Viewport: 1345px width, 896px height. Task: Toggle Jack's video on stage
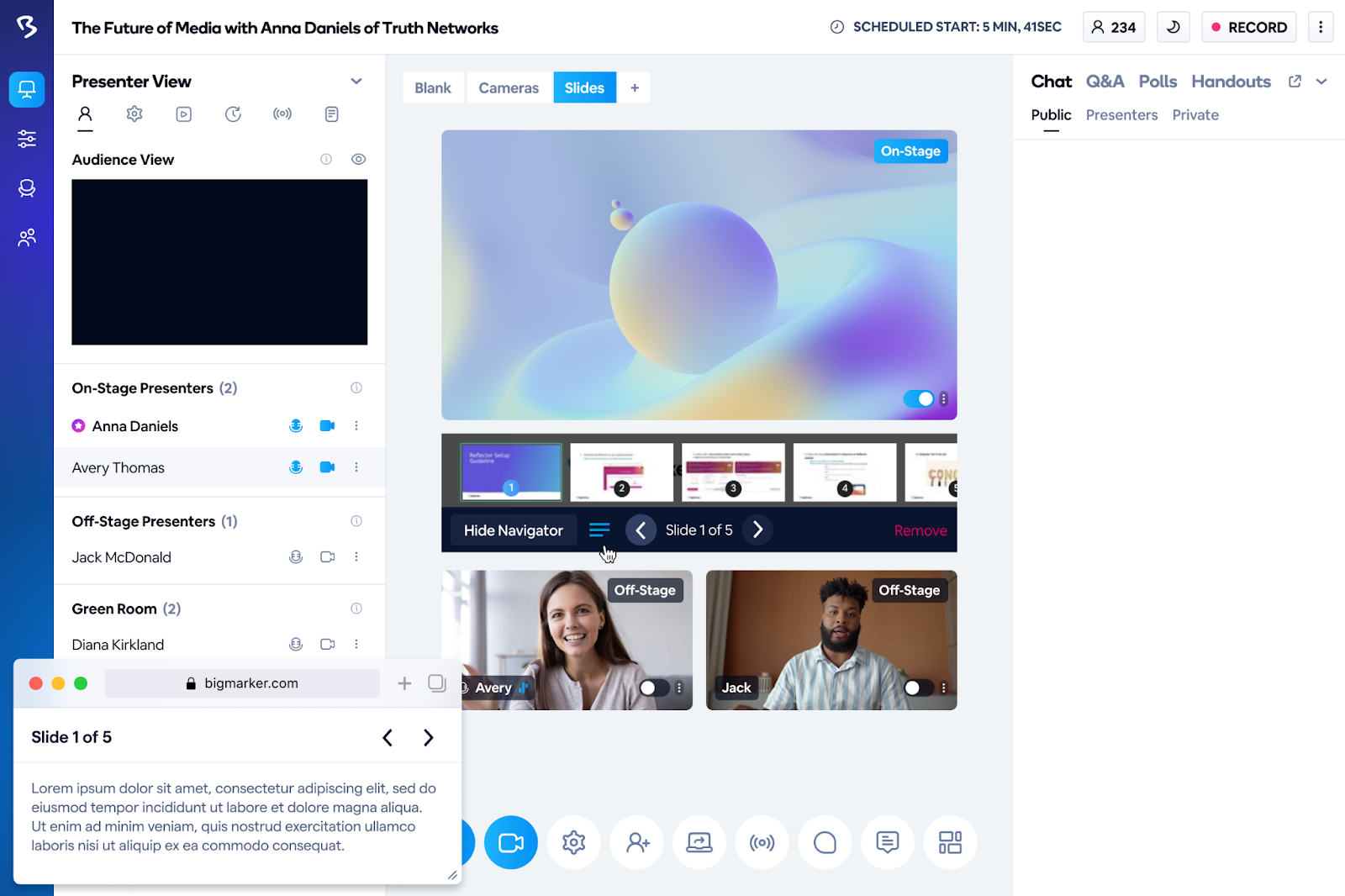pos(918,688)
